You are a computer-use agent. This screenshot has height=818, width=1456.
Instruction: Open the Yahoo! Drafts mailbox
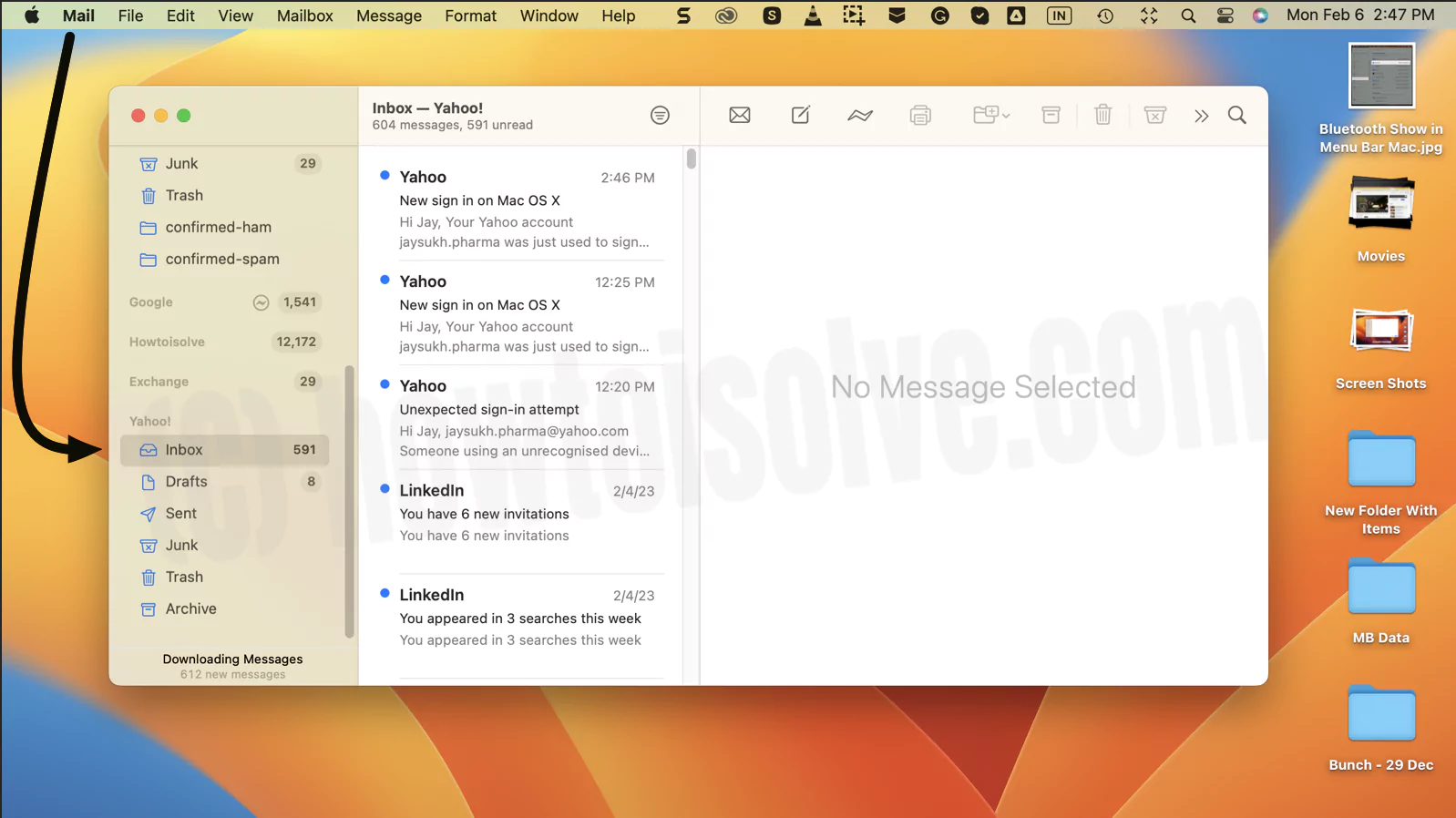coord(225,482)
